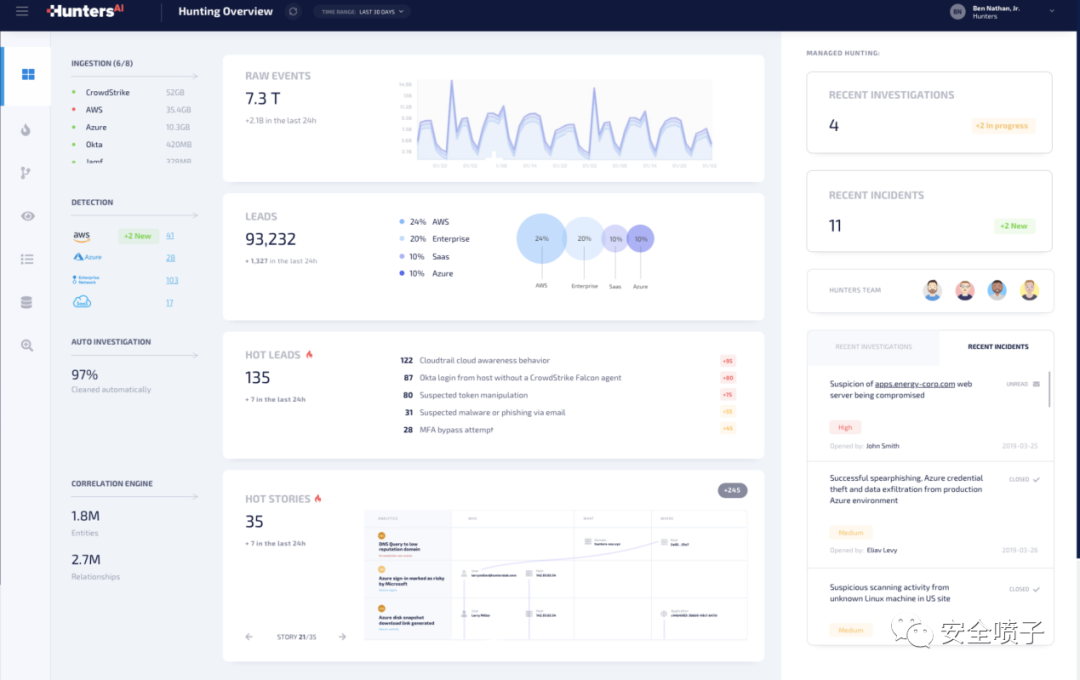This screenshot has width=1080, height=680.
Task: Open the AWS detection count 41 link
Action: [x=170, y=236]
